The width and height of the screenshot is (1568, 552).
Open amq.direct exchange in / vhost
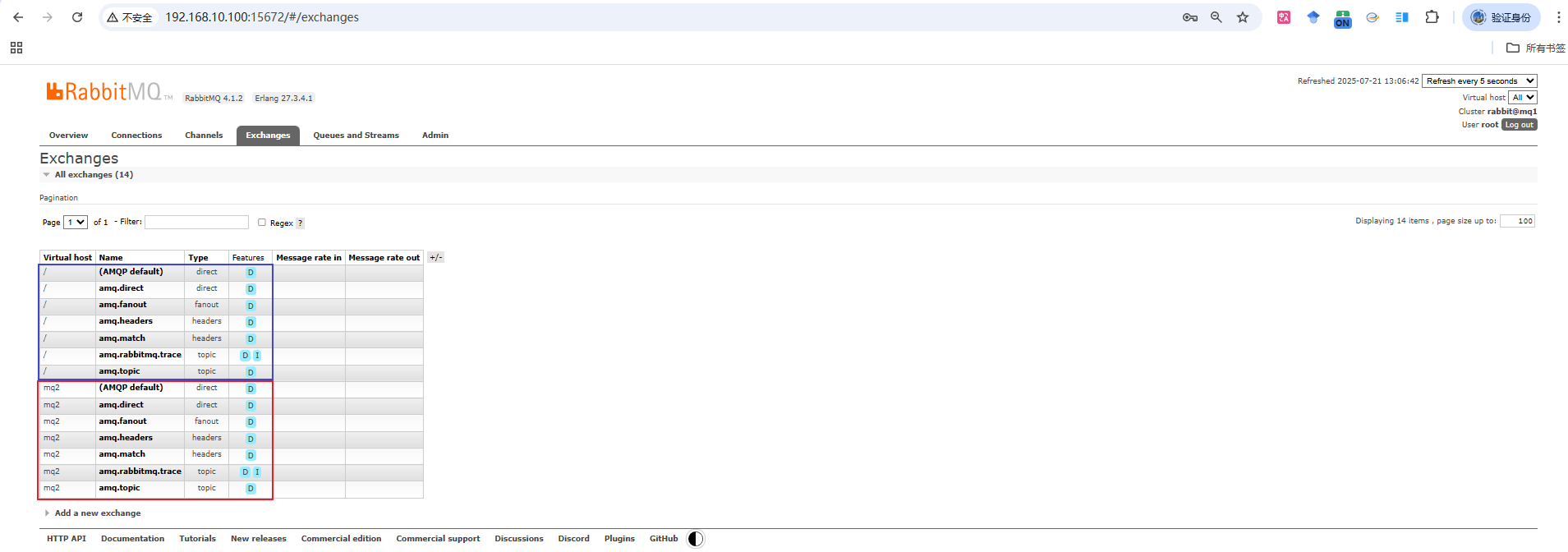point(122,288)
